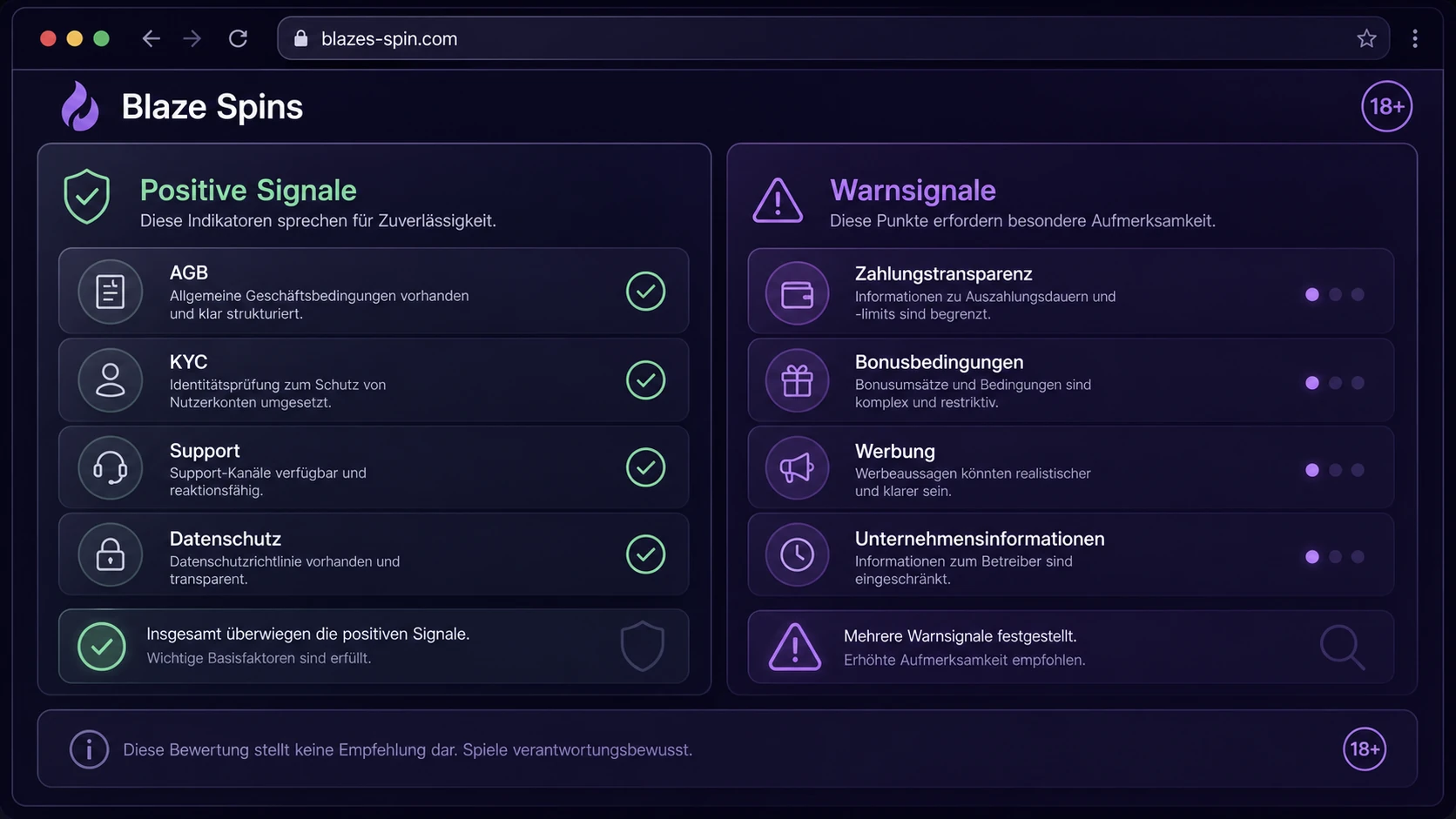Click the AGB document icon
The height and width of the screenshot is (819, 1456).
coord(110,292)
